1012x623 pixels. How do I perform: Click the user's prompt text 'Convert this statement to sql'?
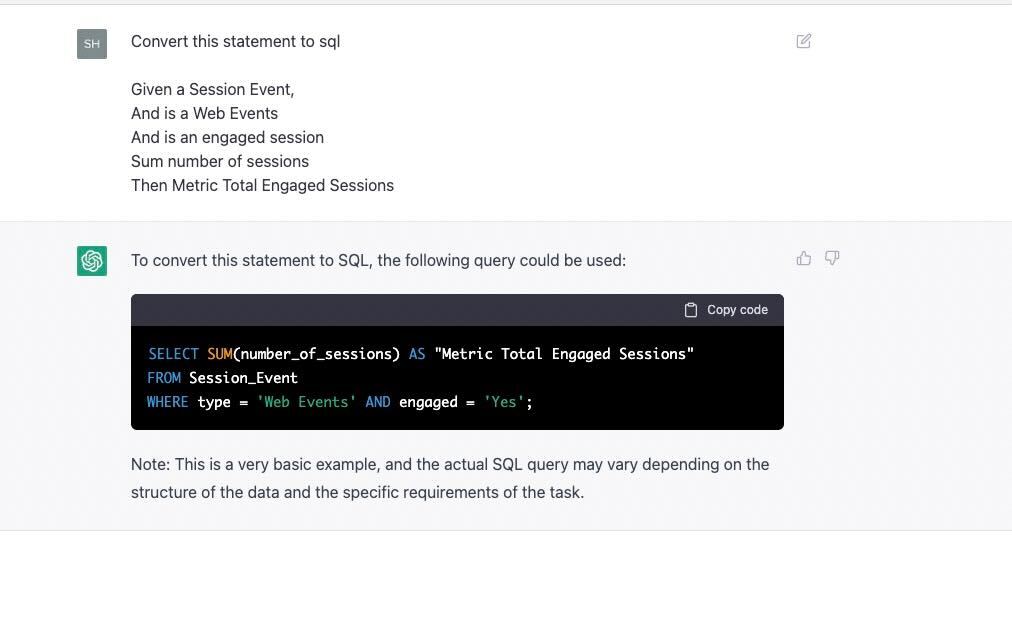click(235, 41)
